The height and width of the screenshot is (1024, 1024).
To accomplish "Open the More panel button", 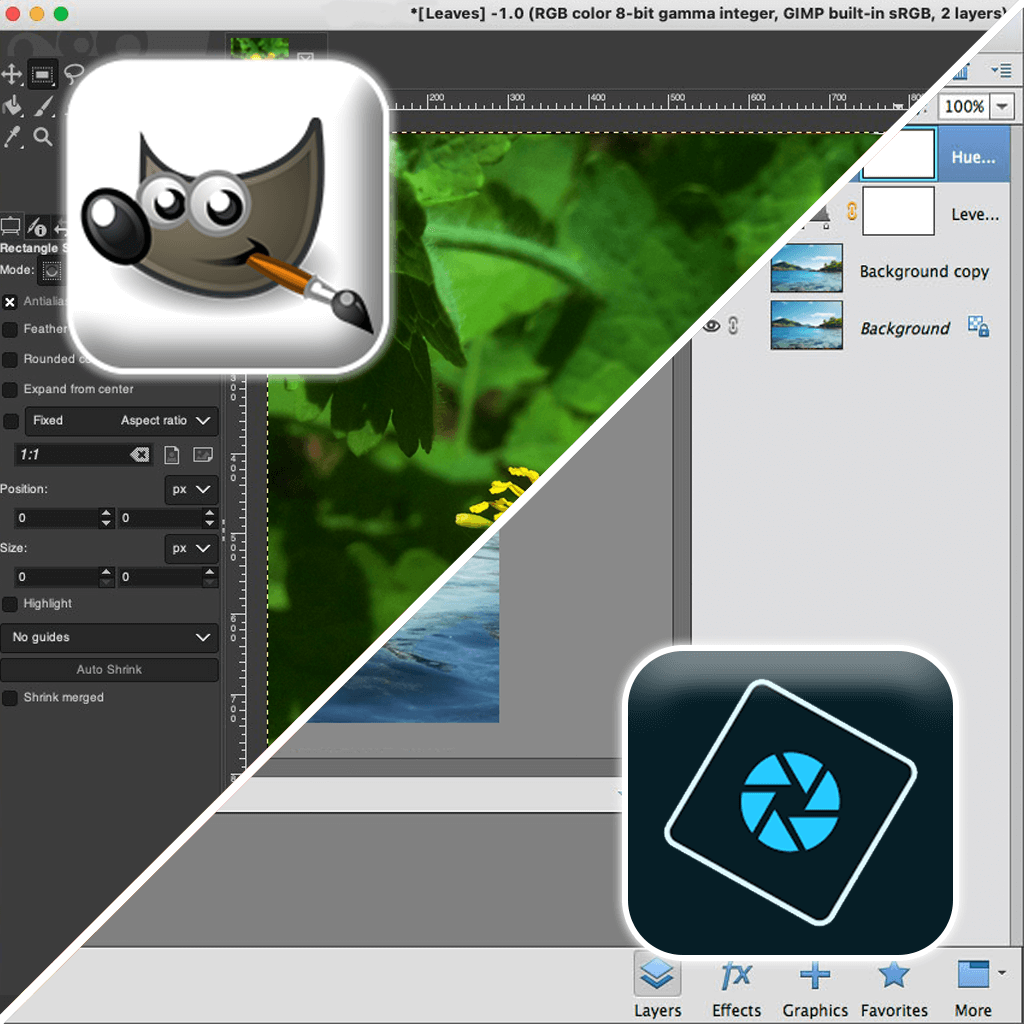I will click(x=973, y=987).
